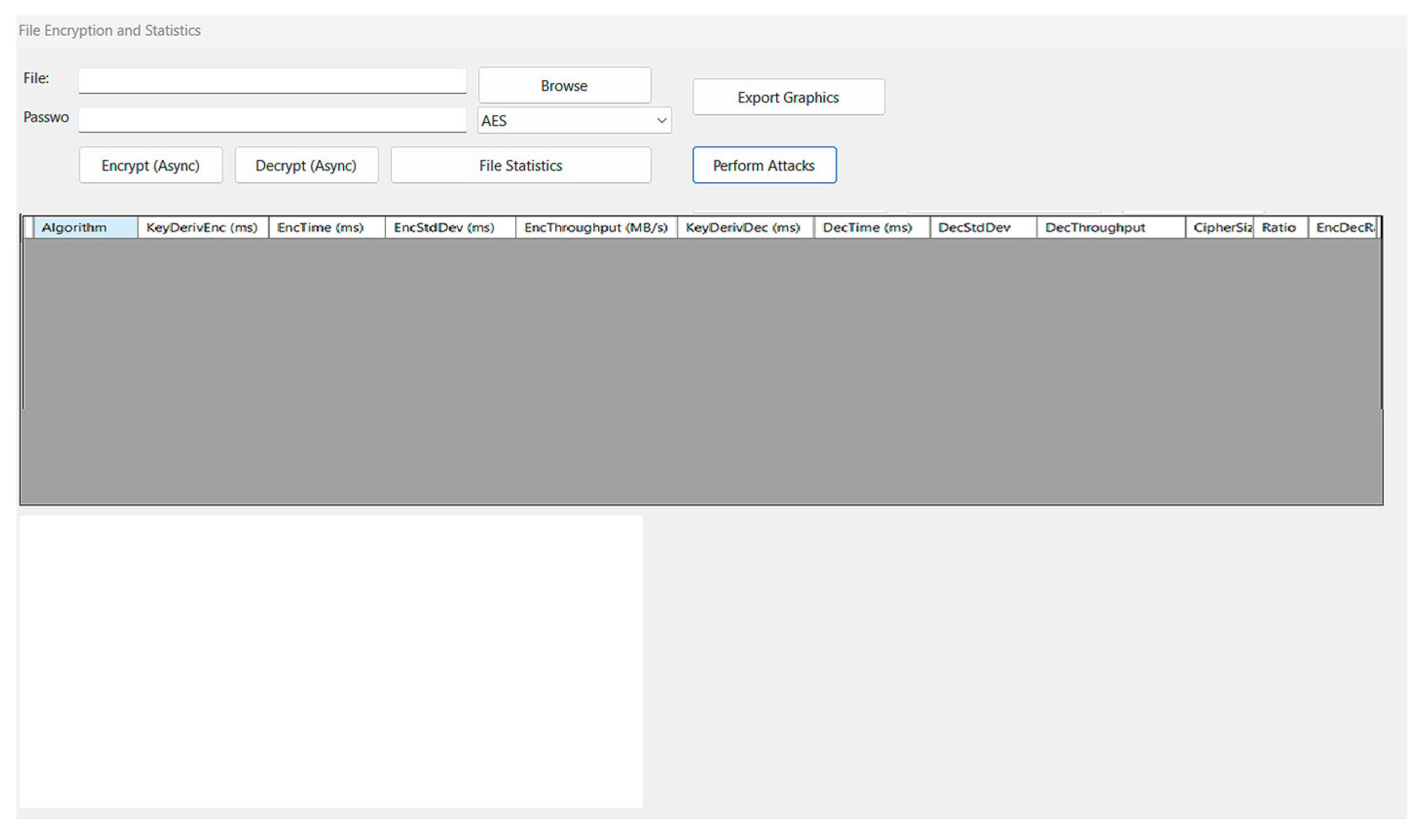Click the white output text area
1424x840 pixels.
coord(330,661)
